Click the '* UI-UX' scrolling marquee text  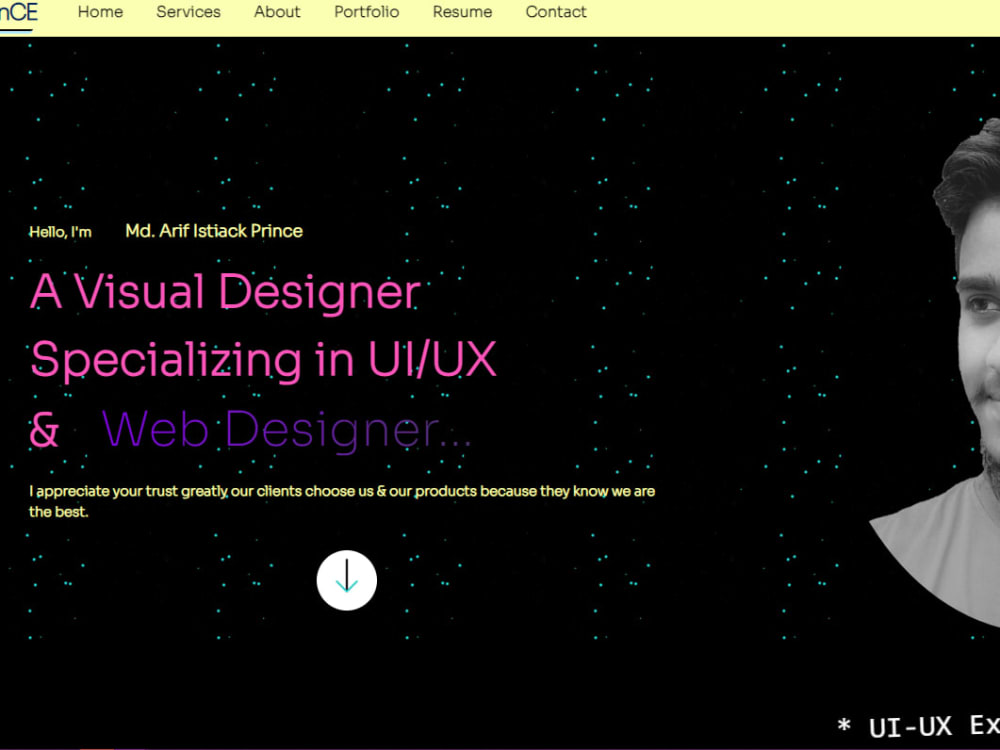point(918,726)
